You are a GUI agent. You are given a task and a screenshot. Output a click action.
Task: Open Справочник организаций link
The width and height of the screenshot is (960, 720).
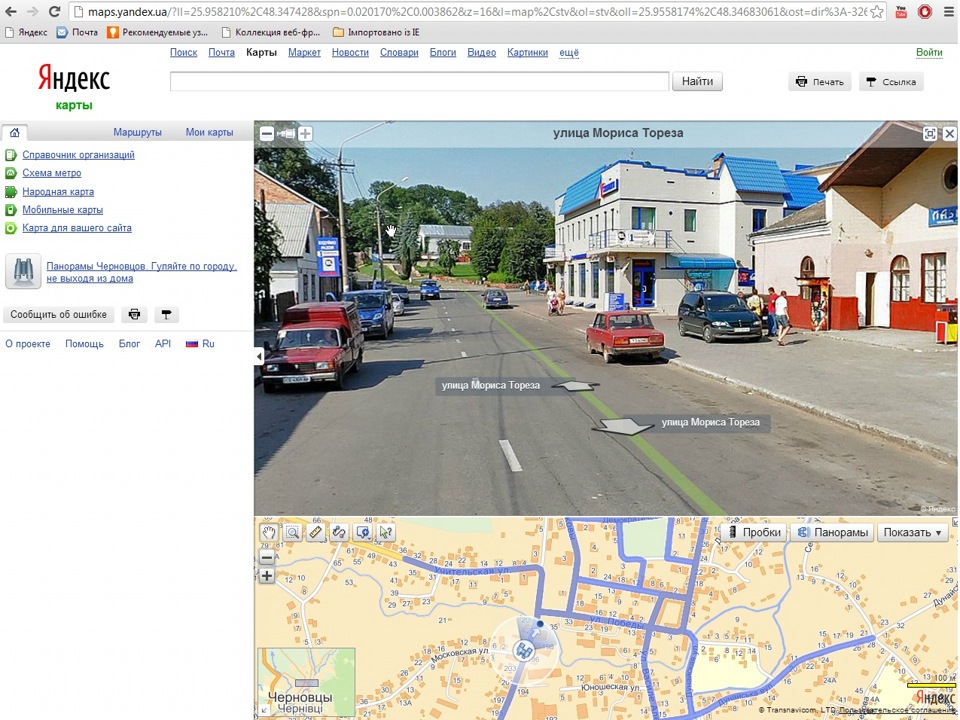pyautogui.click(x=78, y=155)
